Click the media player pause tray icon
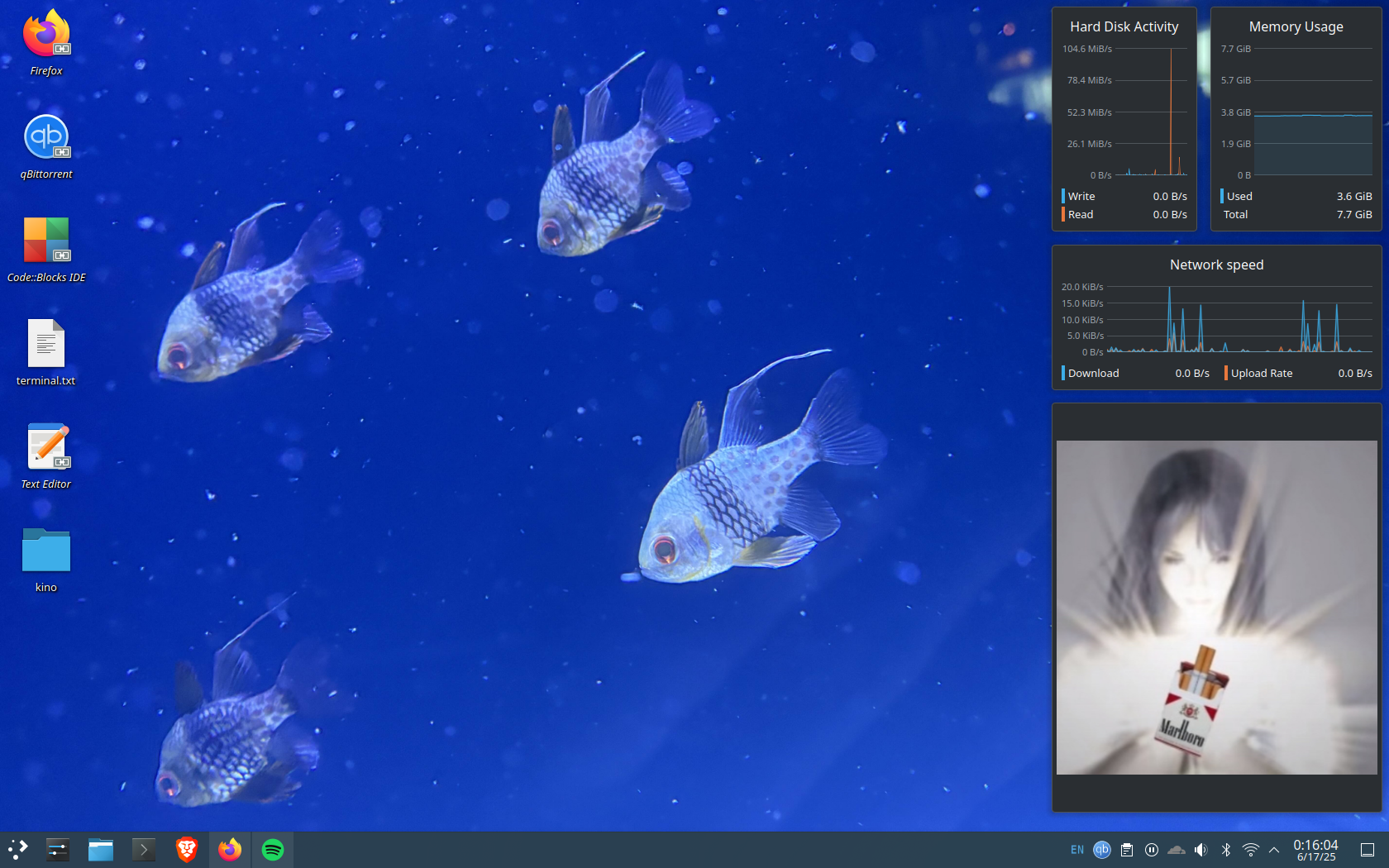The height and width of the screenshot is (868, 1389). coord(1152,850)
